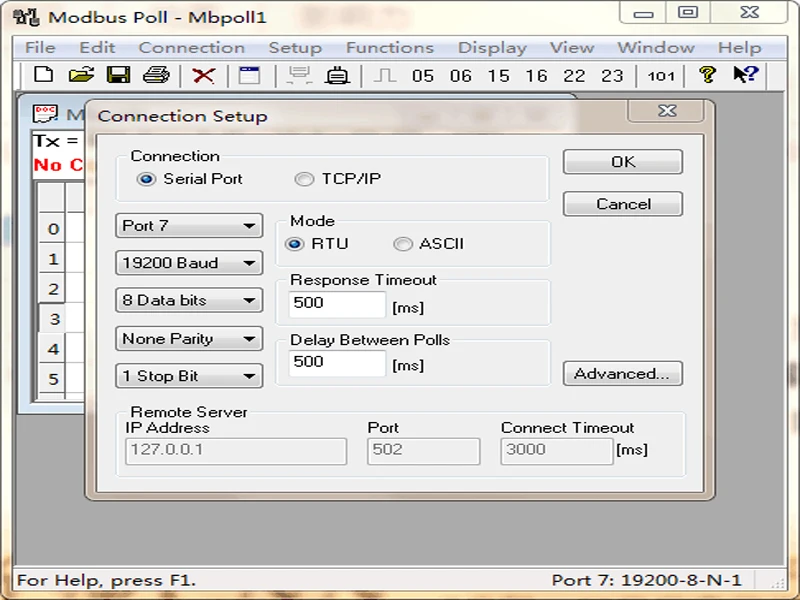Click function 06 toolbar button
800x600 pixels.
coord(460,76)
